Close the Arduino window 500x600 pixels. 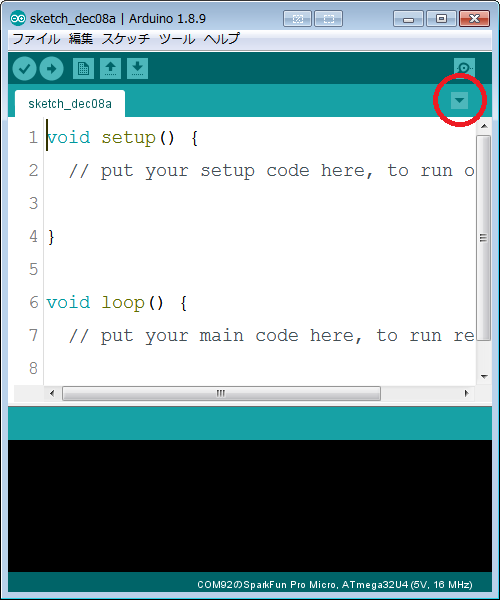coord(475,18)
